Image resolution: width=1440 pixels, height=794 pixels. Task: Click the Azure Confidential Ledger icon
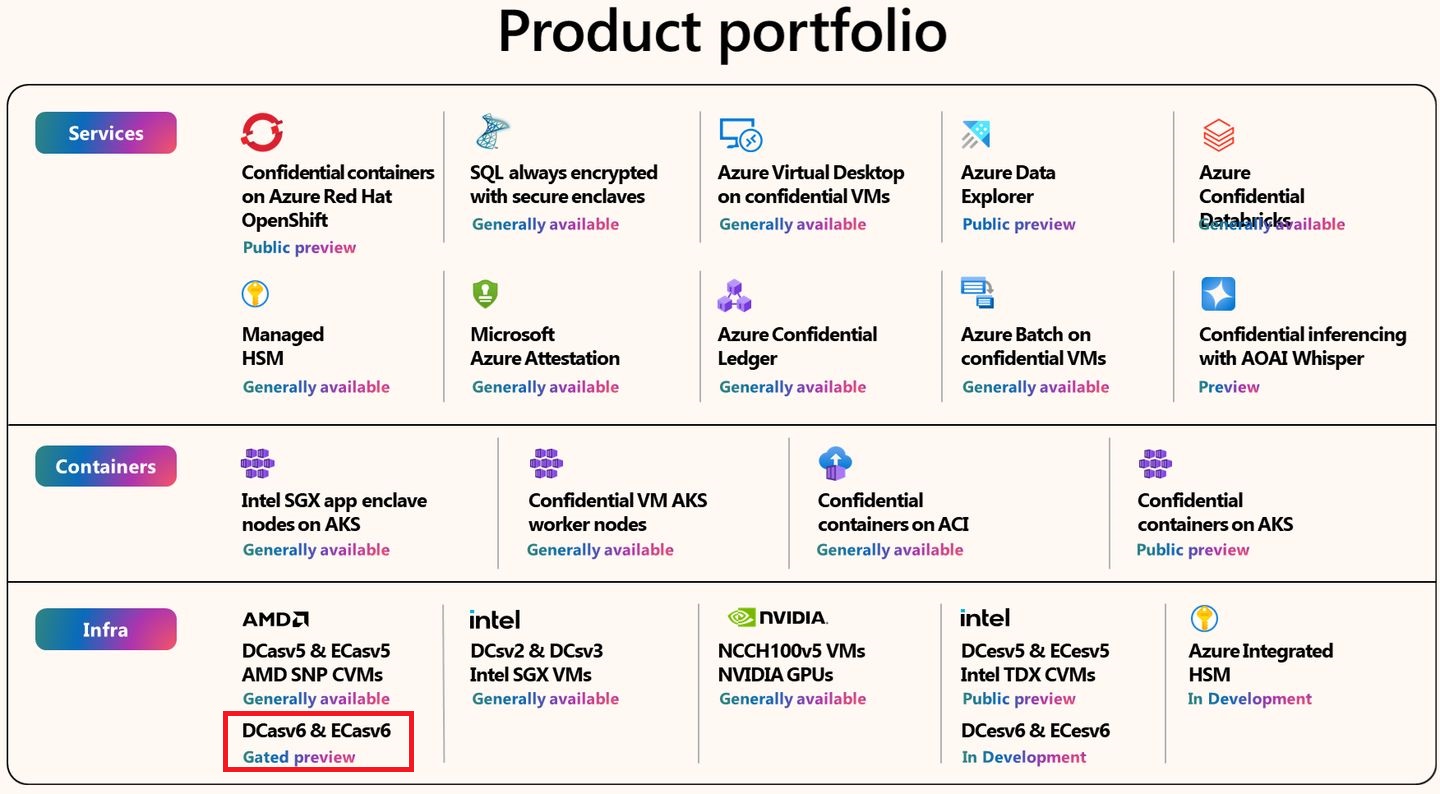[734, 295]
